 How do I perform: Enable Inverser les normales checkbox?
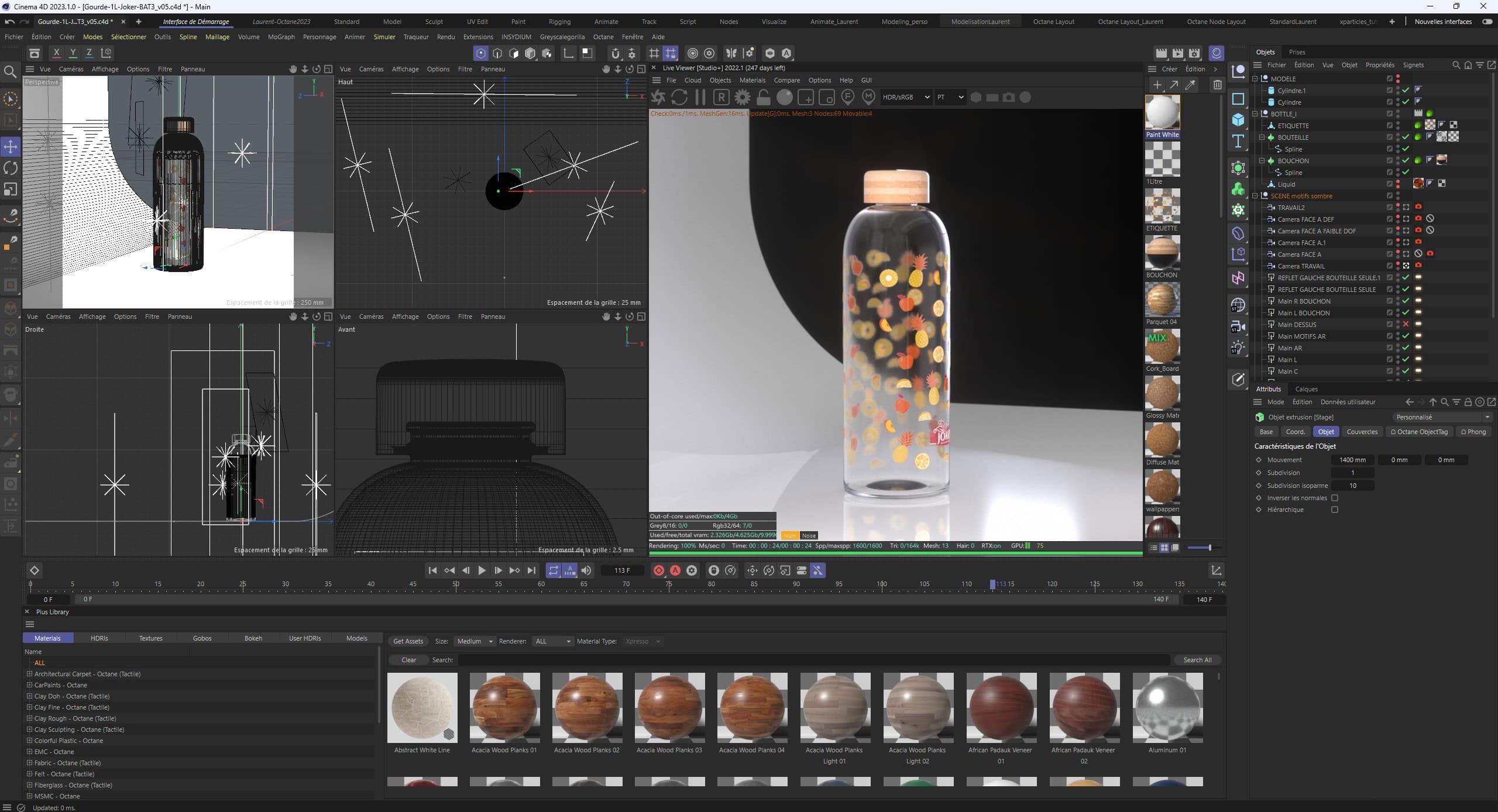coord(1335,498)
